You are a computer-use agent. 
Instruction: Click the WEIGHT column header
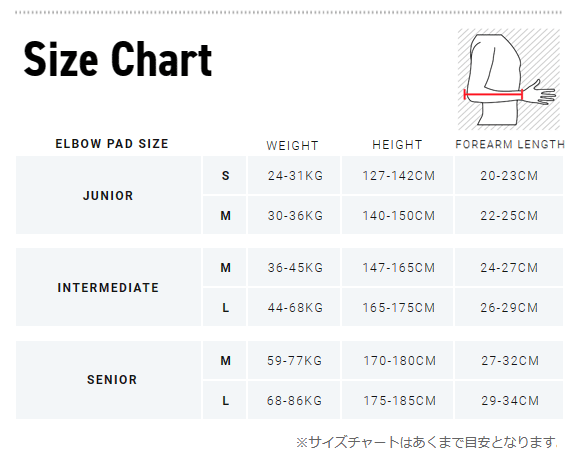coord(292,145)
